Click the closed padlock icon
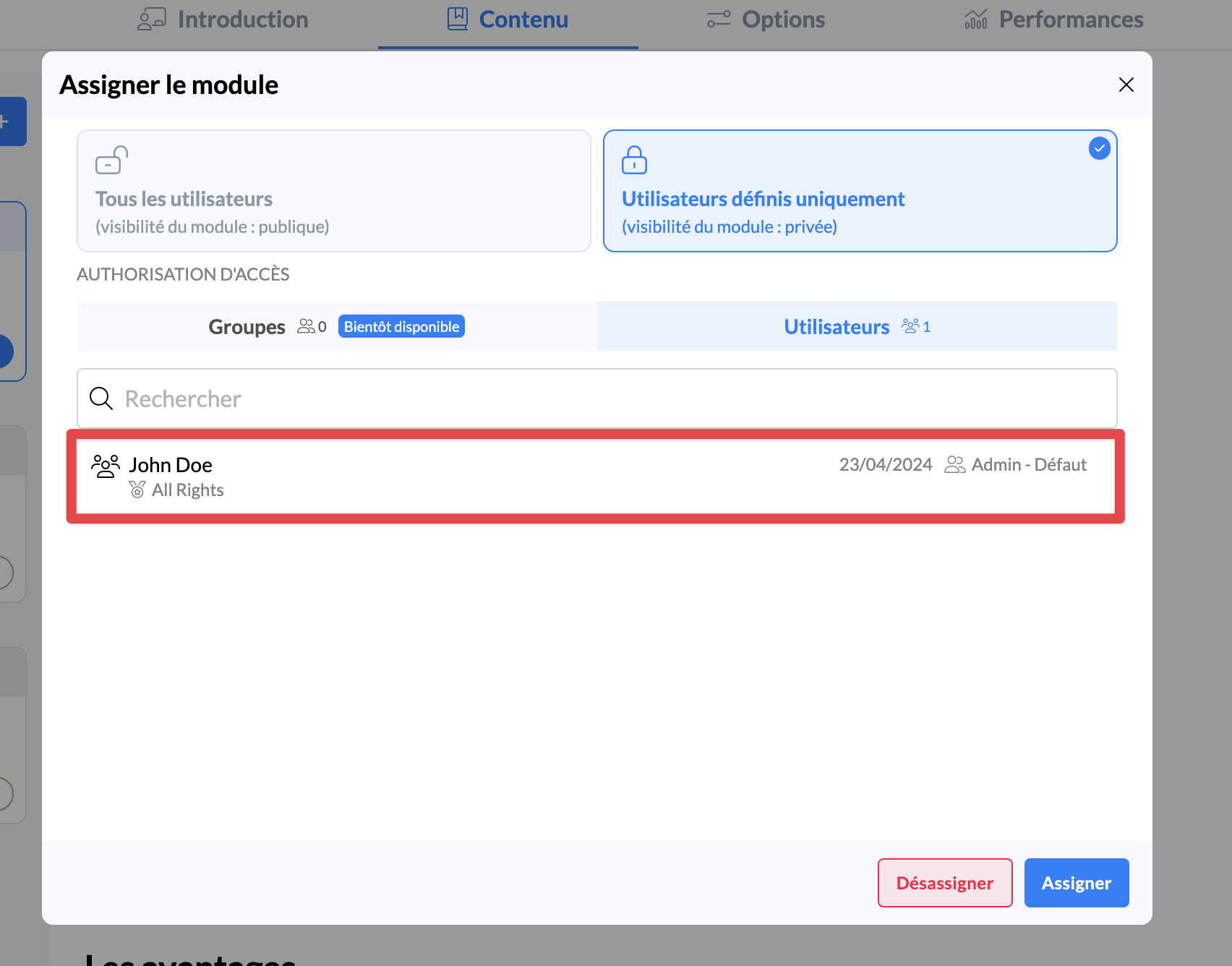The image size is (1232, 966). (x=634, y=161)
